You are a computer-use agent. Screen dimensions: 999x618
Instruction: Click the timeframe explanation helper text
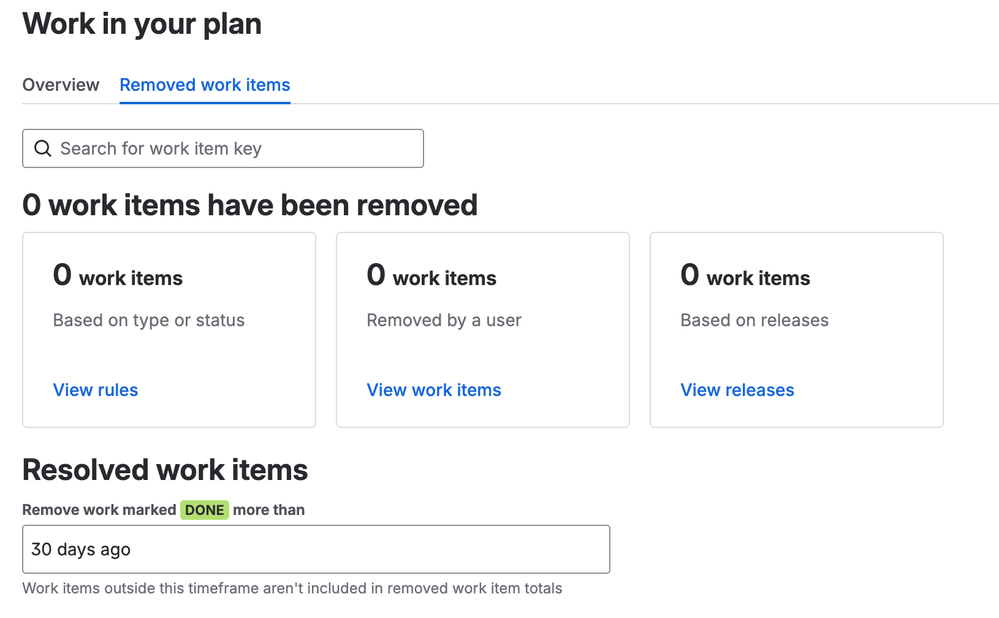click(x=294, y=589)
